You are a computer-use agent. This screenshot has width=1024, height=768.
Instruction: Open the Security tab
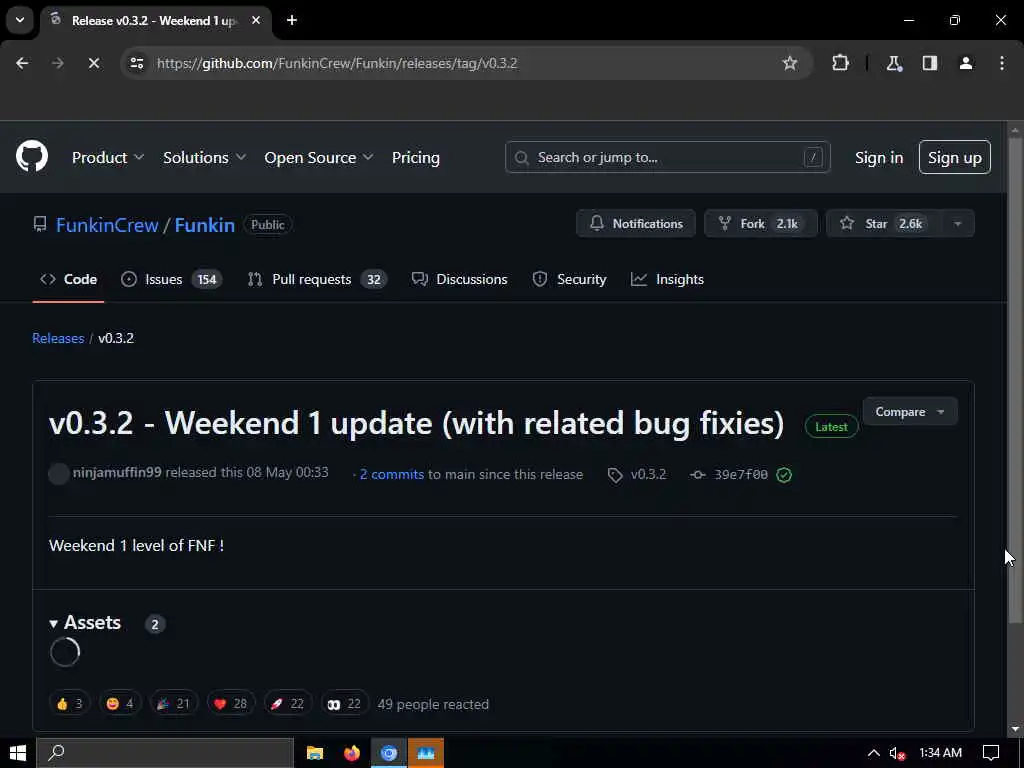click(x=569, y=279)
